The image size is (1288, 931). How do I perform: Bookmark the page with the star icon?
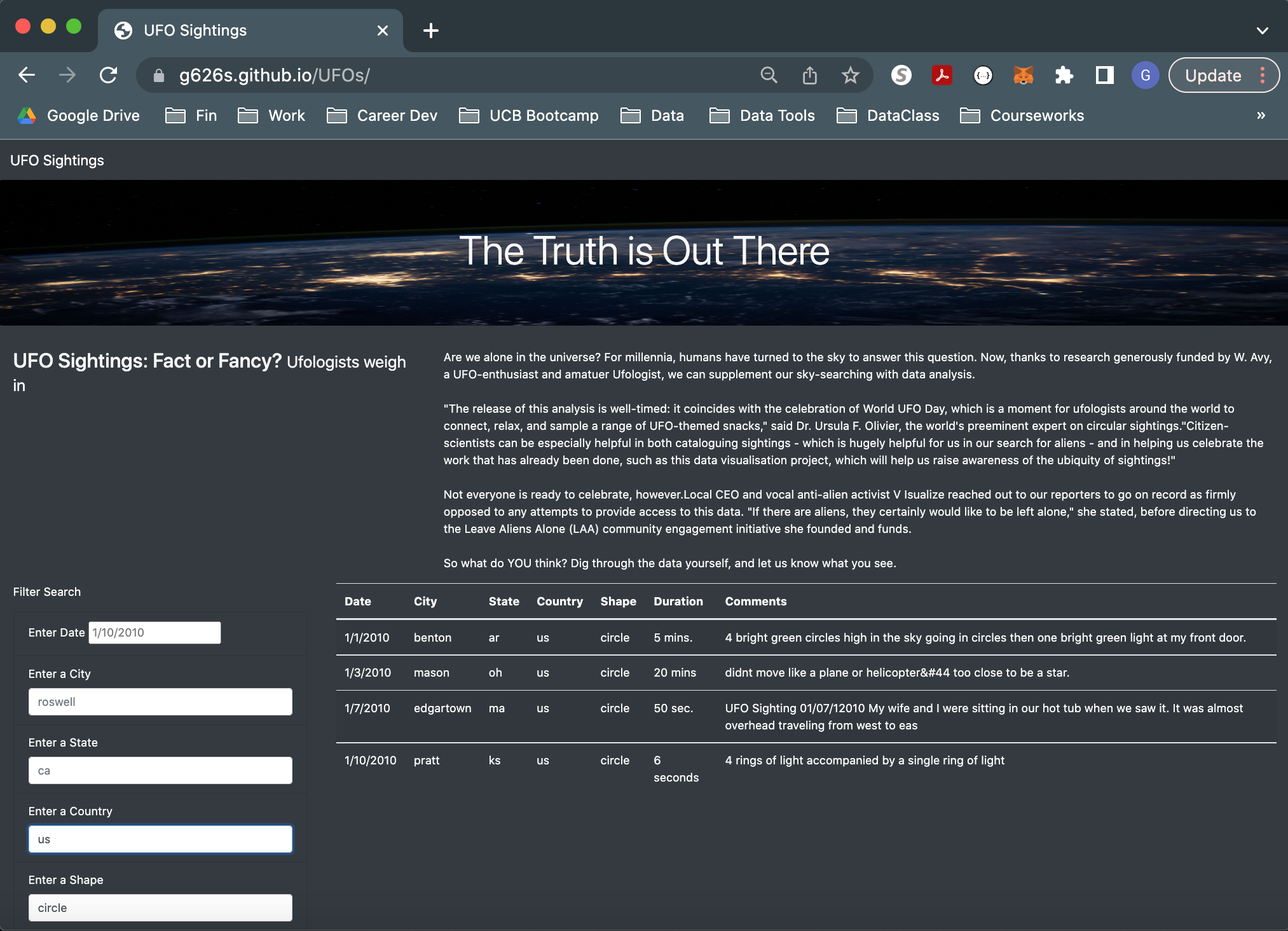click(x=850, y=75)
